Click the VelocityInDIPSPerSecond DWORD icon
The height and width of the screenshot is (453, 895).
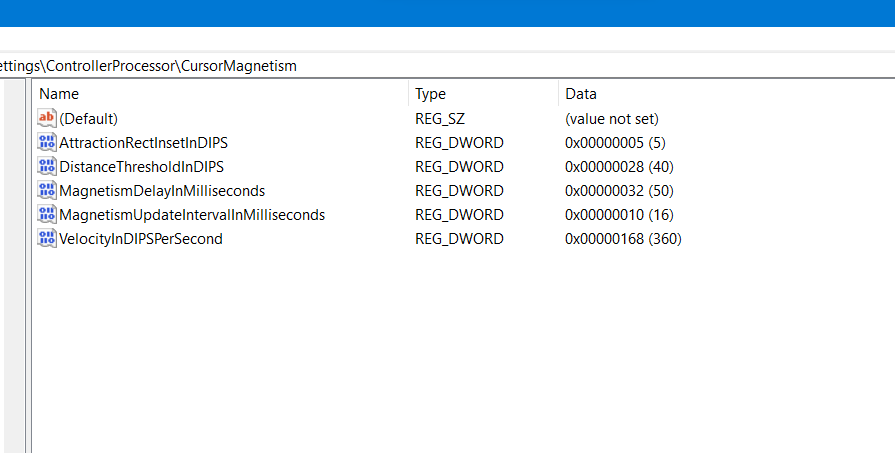click(47, 239)
